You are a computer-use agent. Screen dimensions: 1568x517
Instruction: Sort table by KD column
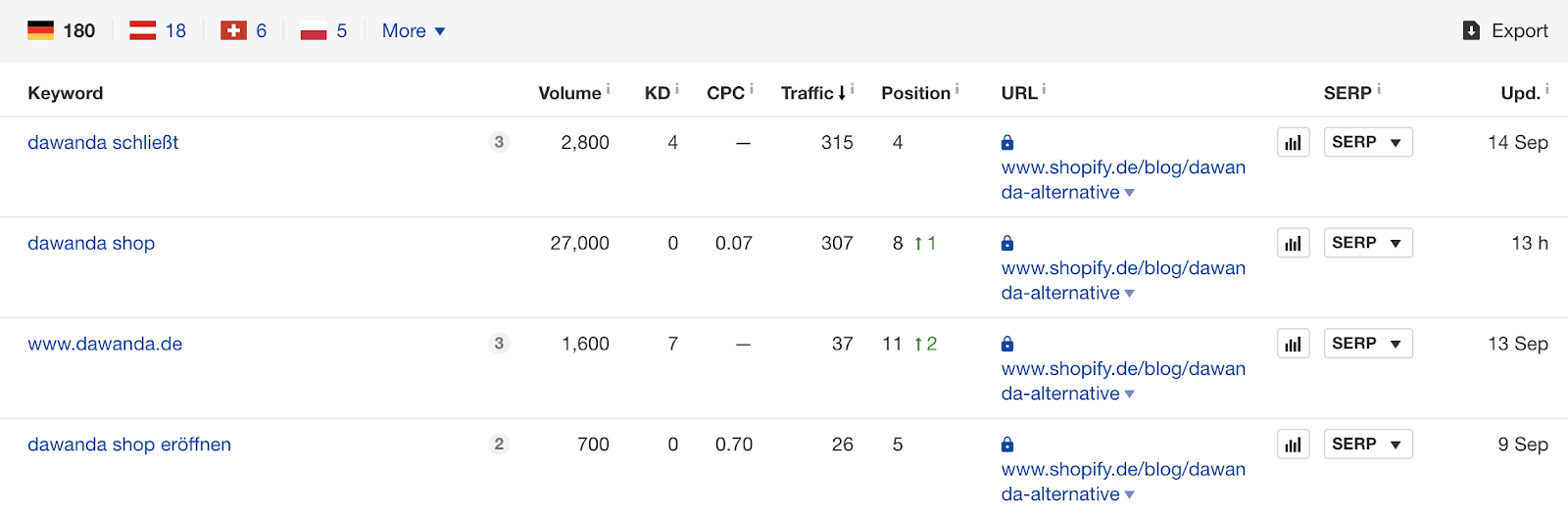pos(657,93)
